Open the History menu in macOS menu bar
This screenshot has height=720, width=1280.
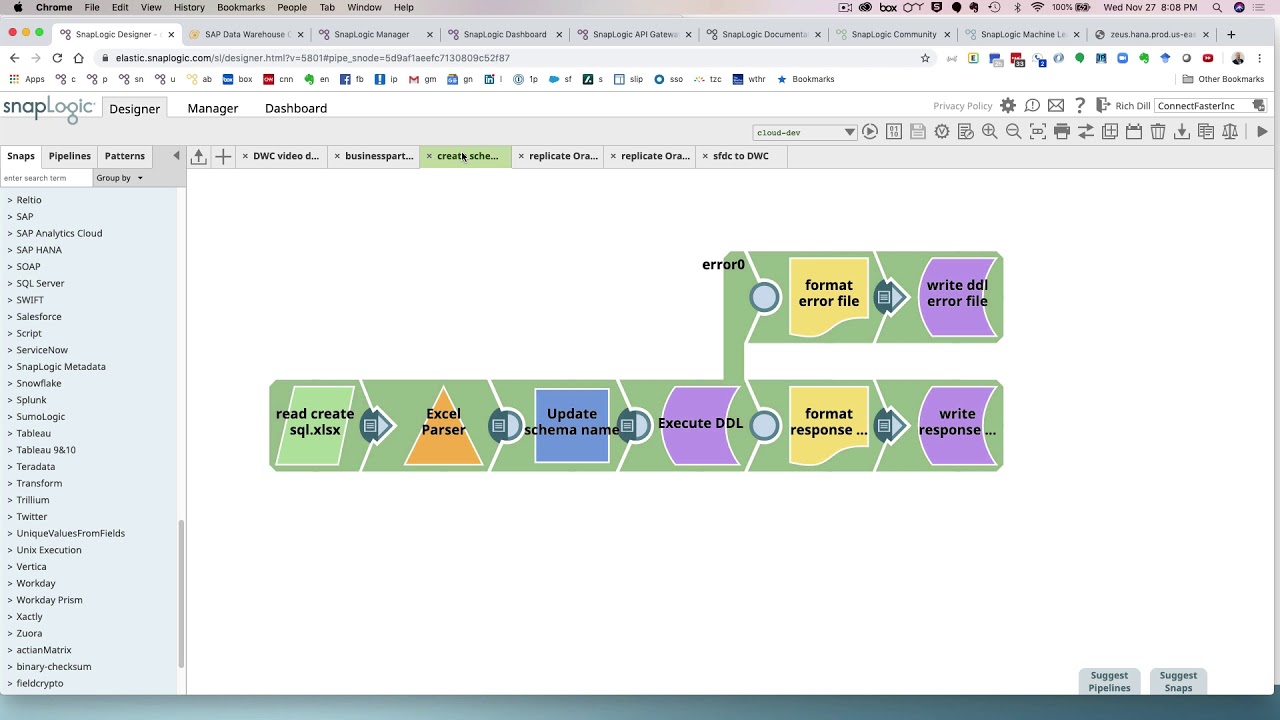189,7
